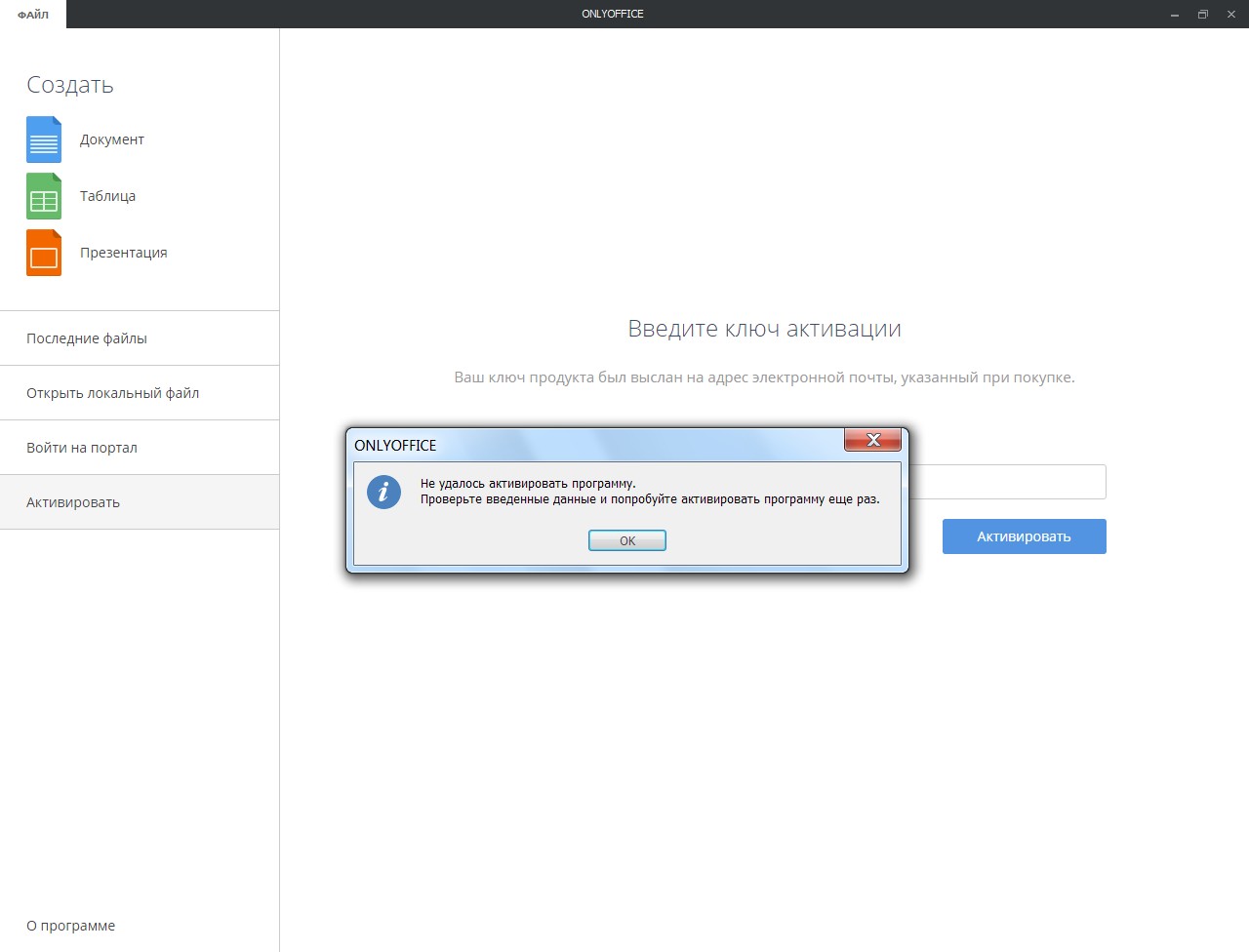Screen dimensions: 1249x952
Task: Click the blue Активировать button
Action: coord(1024,536)
